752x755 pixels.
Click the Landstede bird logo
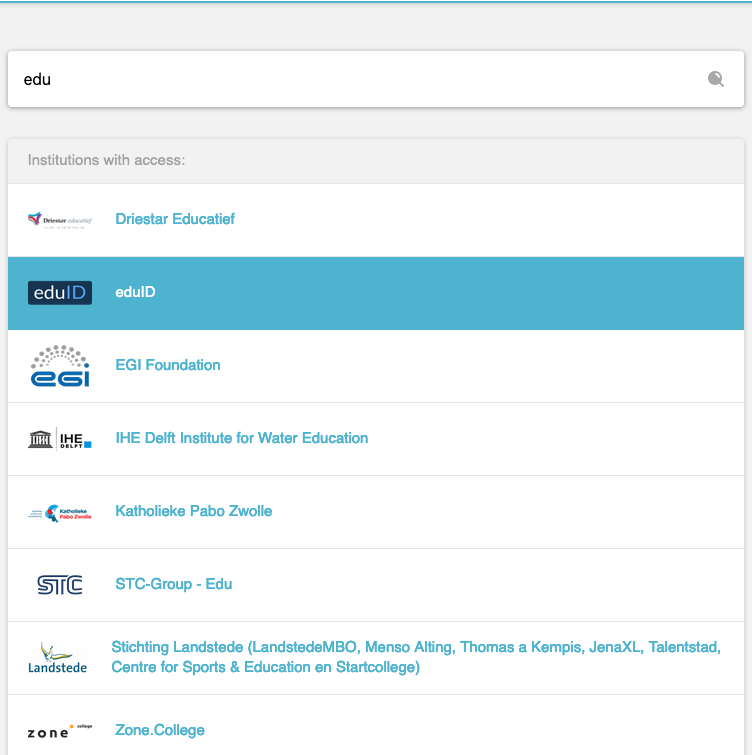tap(57, 658)
